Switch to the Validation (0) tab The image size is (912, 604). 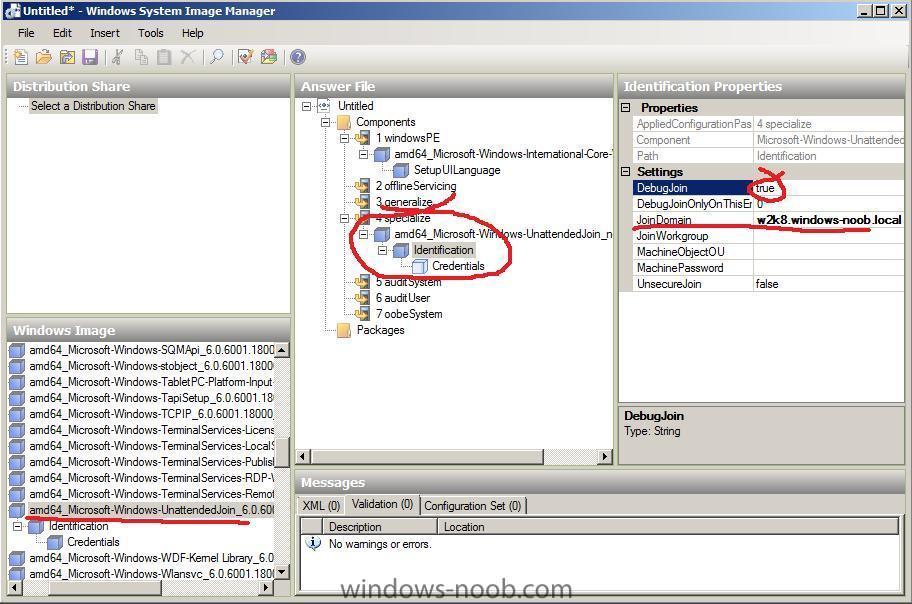[382, 504]
